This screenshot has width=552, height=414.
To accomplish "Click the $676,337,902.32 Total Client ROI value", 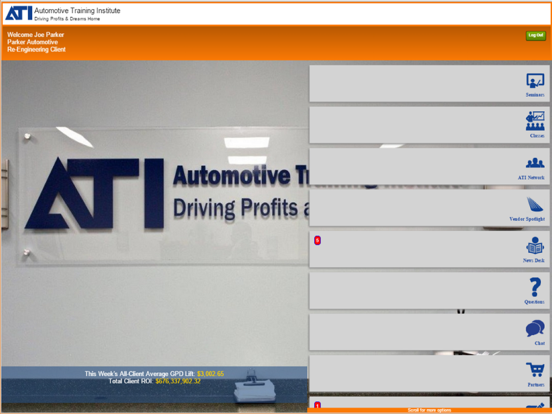I will [x=178, y=381].
